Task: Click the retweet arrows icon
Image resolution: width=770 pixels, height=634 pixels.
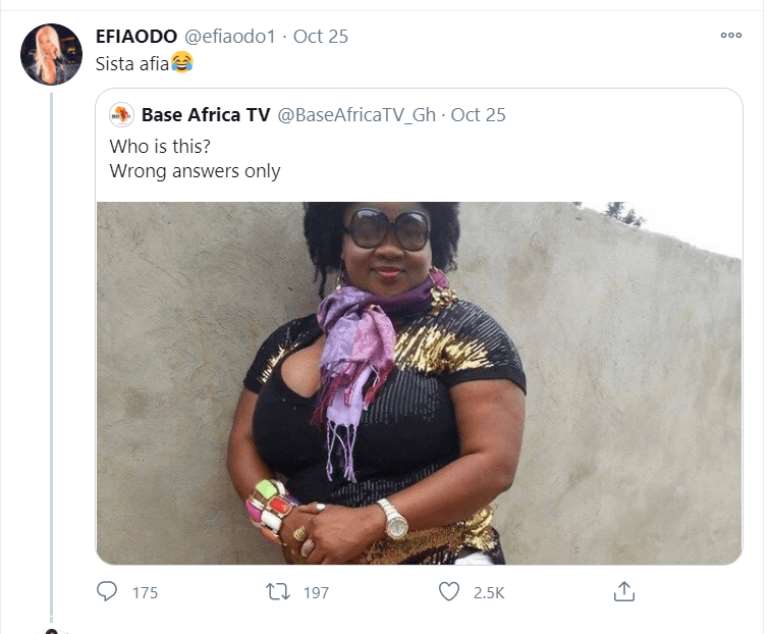Action: (278, 591)
